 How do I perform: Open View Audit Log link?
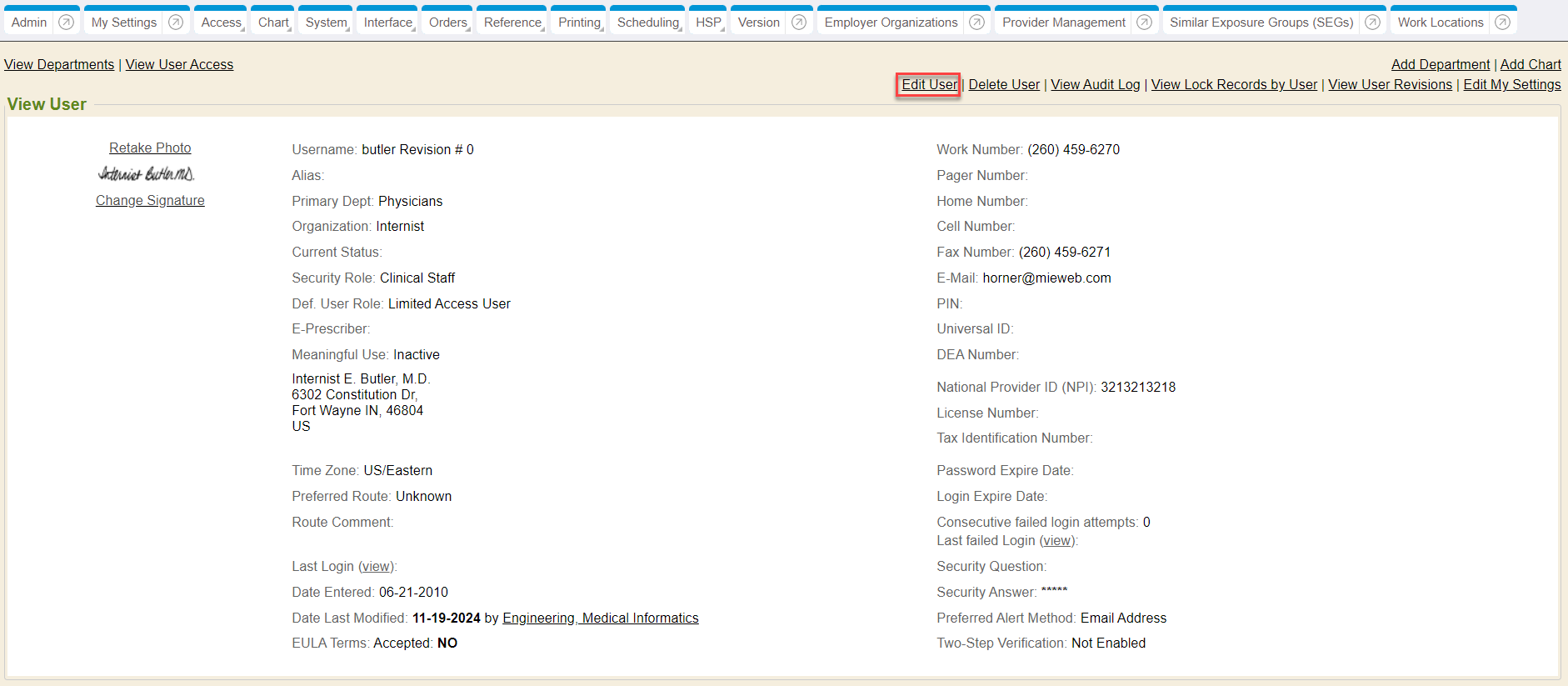[x=1095, y=85]
